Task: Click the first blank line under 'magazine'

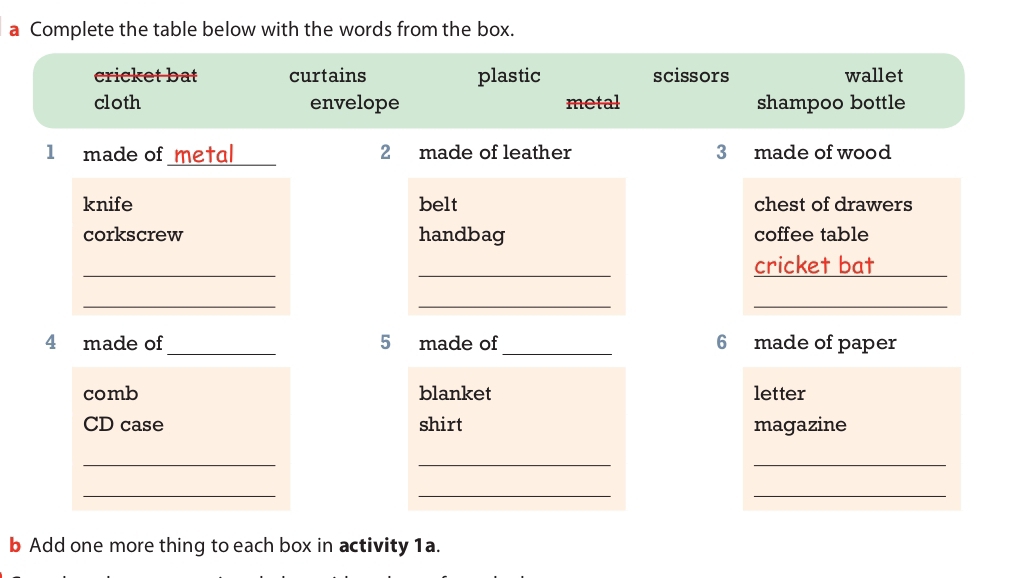Action: pos(849,457)
